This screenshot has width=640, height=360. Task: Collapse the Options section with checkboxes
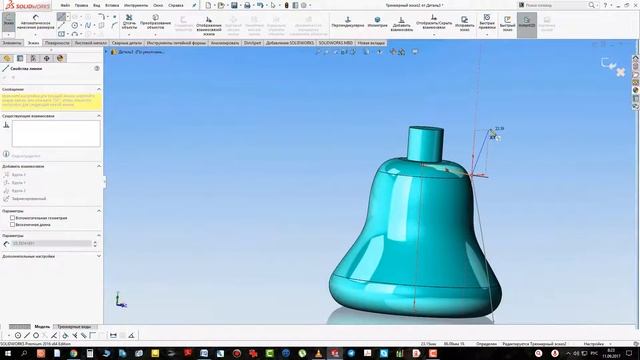(99, 211)
